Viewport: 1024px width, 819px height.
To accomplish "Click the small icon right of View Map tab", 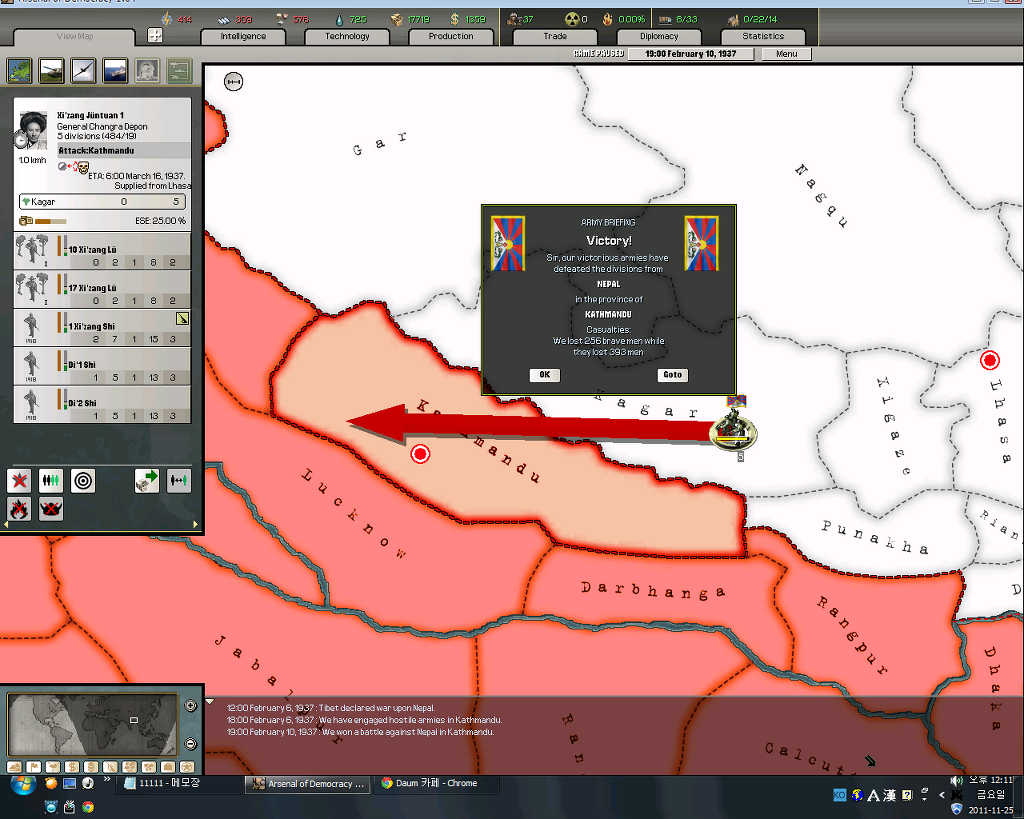I will pos(155,35).
